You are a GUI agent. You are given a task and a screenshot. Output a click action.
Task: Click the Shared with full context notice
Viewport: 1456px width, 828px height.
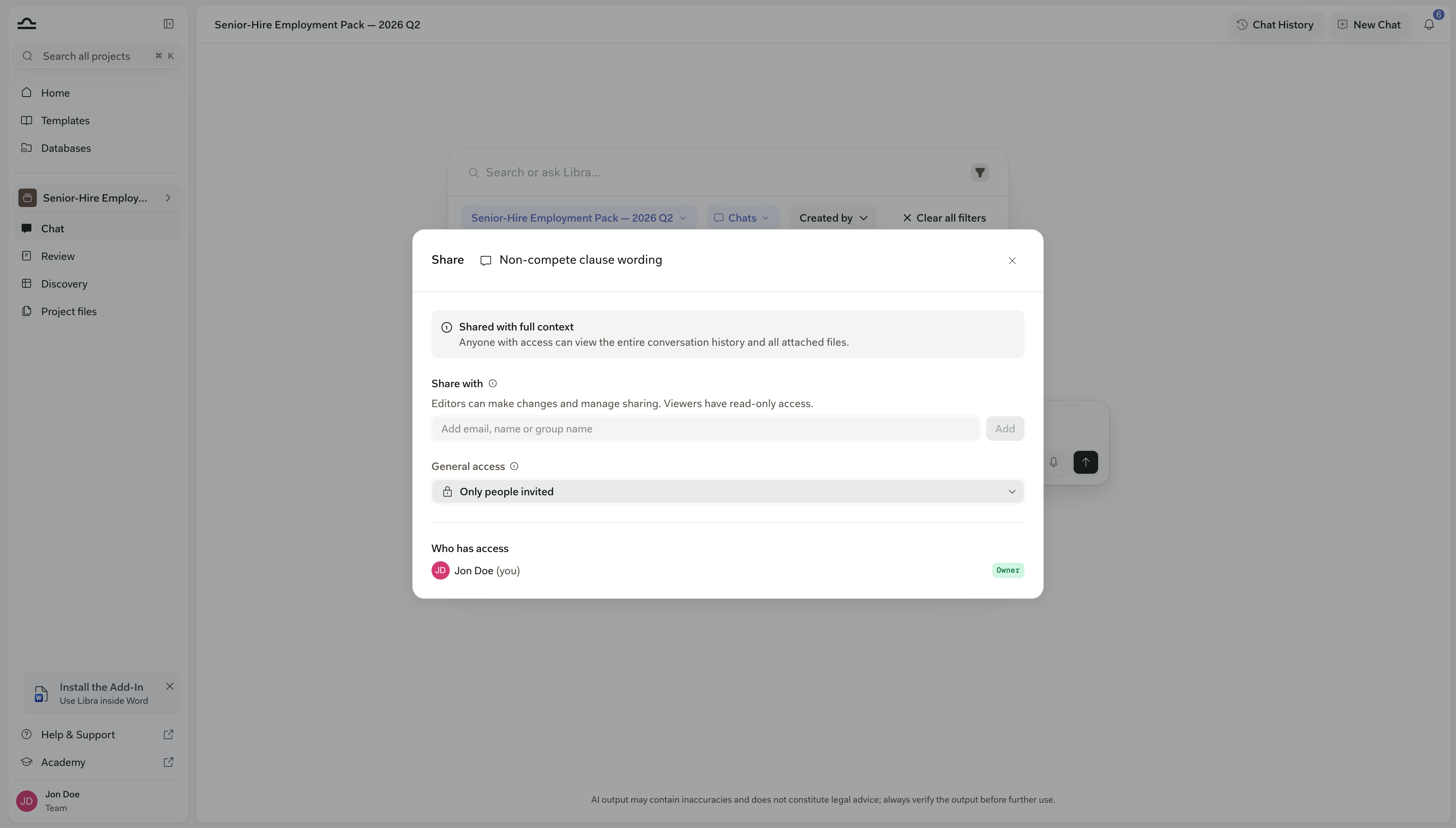pyautogui.click(x=728, y=334)
